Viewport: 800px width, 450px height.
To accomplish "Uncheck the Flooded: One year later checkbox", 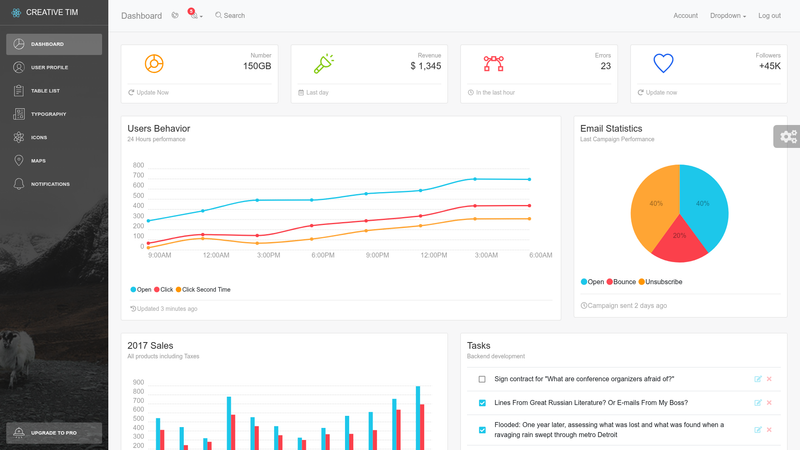I will coord(482,430).
